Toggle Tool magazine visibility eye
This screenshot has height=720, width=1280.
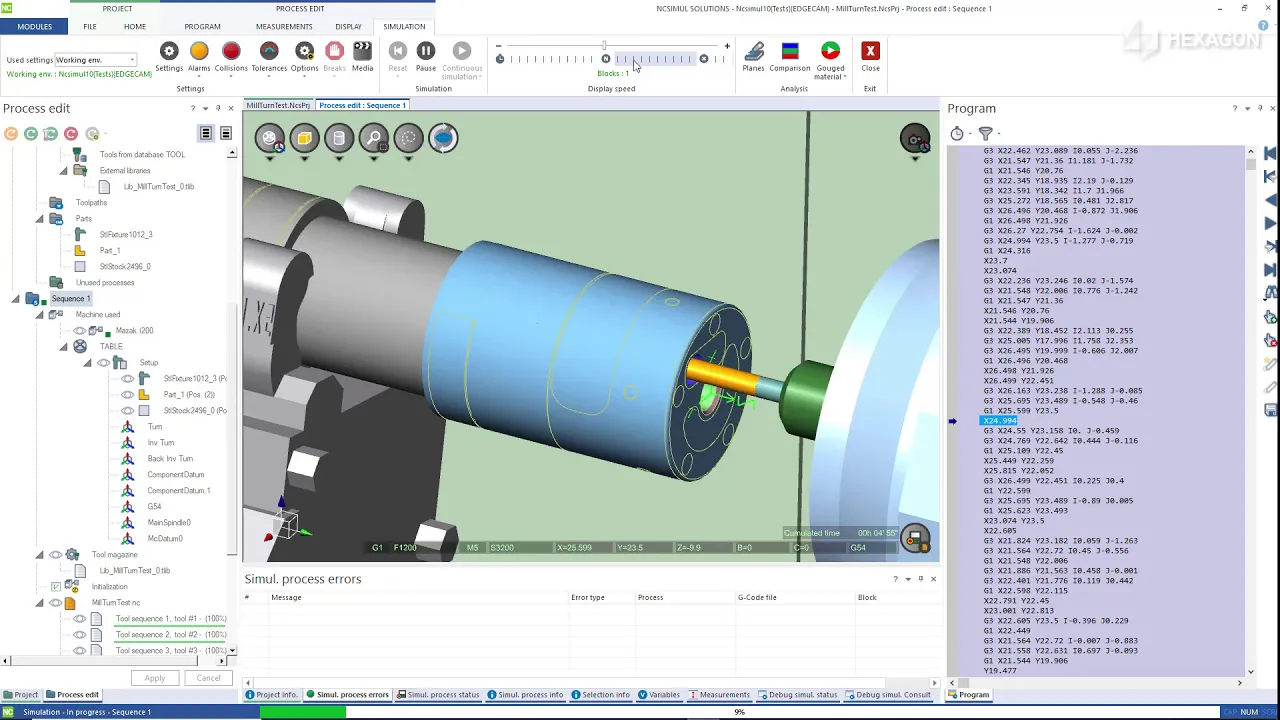56,555
